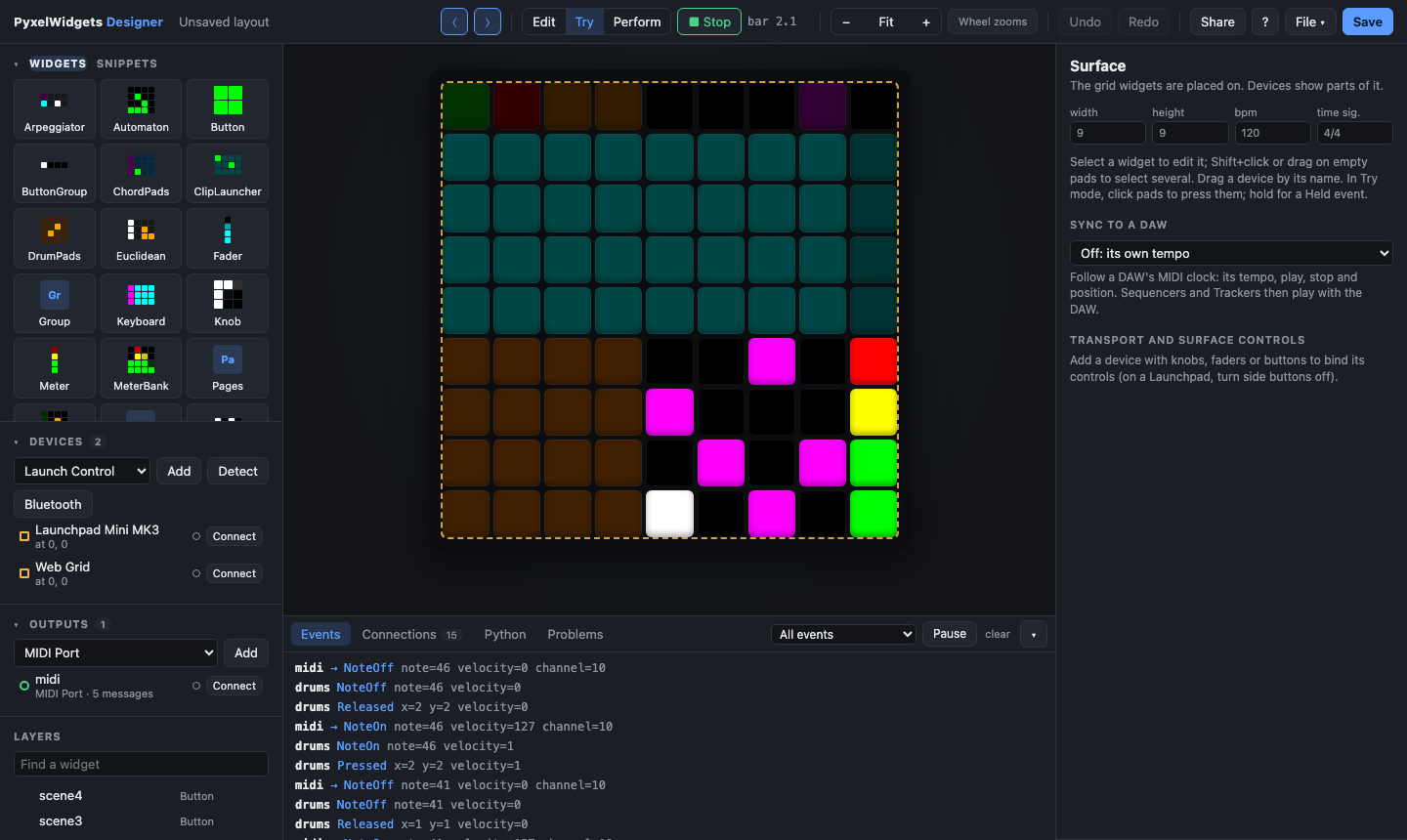This screenshot has height=840, width=1407.
Task: Select the Automaton widget
Action: coord(141,108)
